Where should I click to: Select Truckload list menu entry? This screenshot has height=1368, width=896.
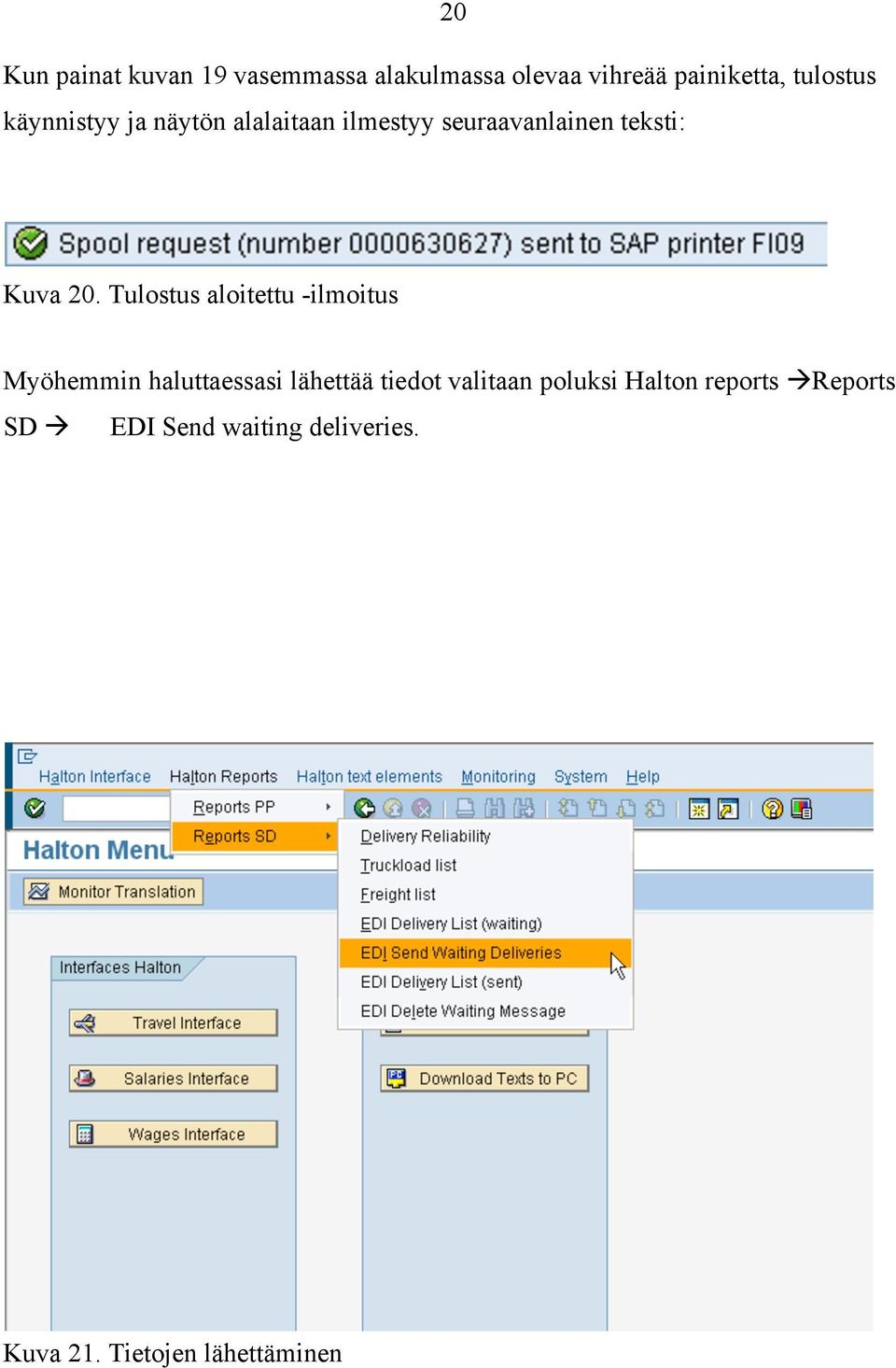(484, 865)
